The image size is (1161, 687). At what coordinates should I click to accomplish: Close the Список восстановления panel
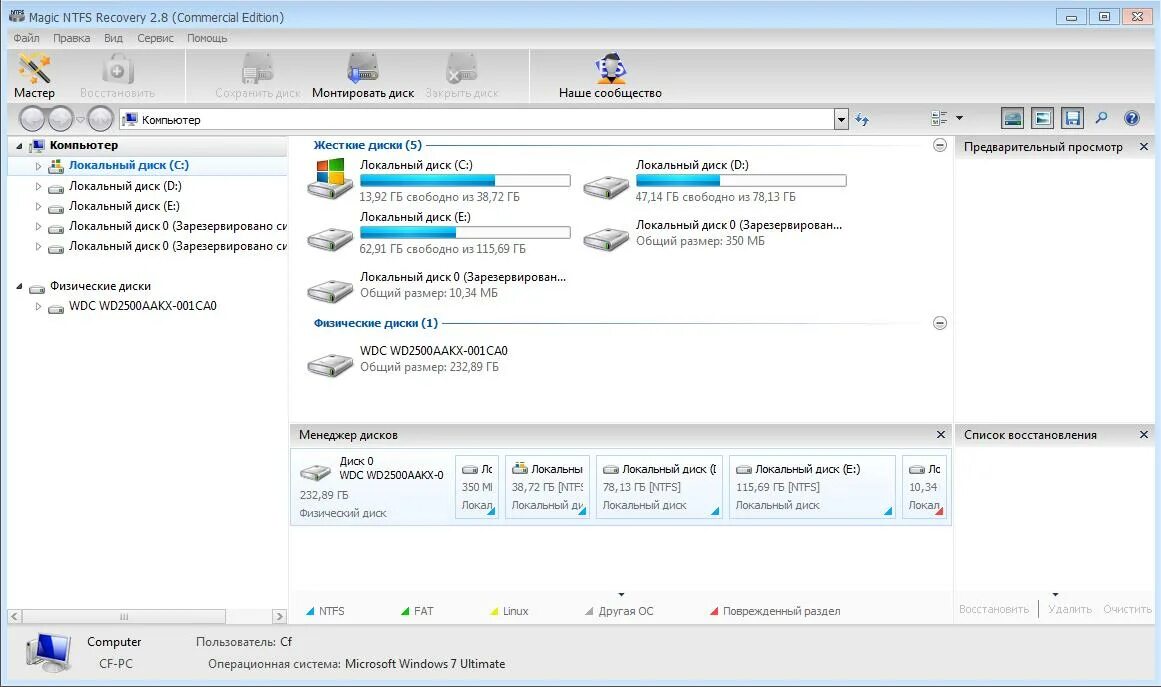pos(1144,435)
